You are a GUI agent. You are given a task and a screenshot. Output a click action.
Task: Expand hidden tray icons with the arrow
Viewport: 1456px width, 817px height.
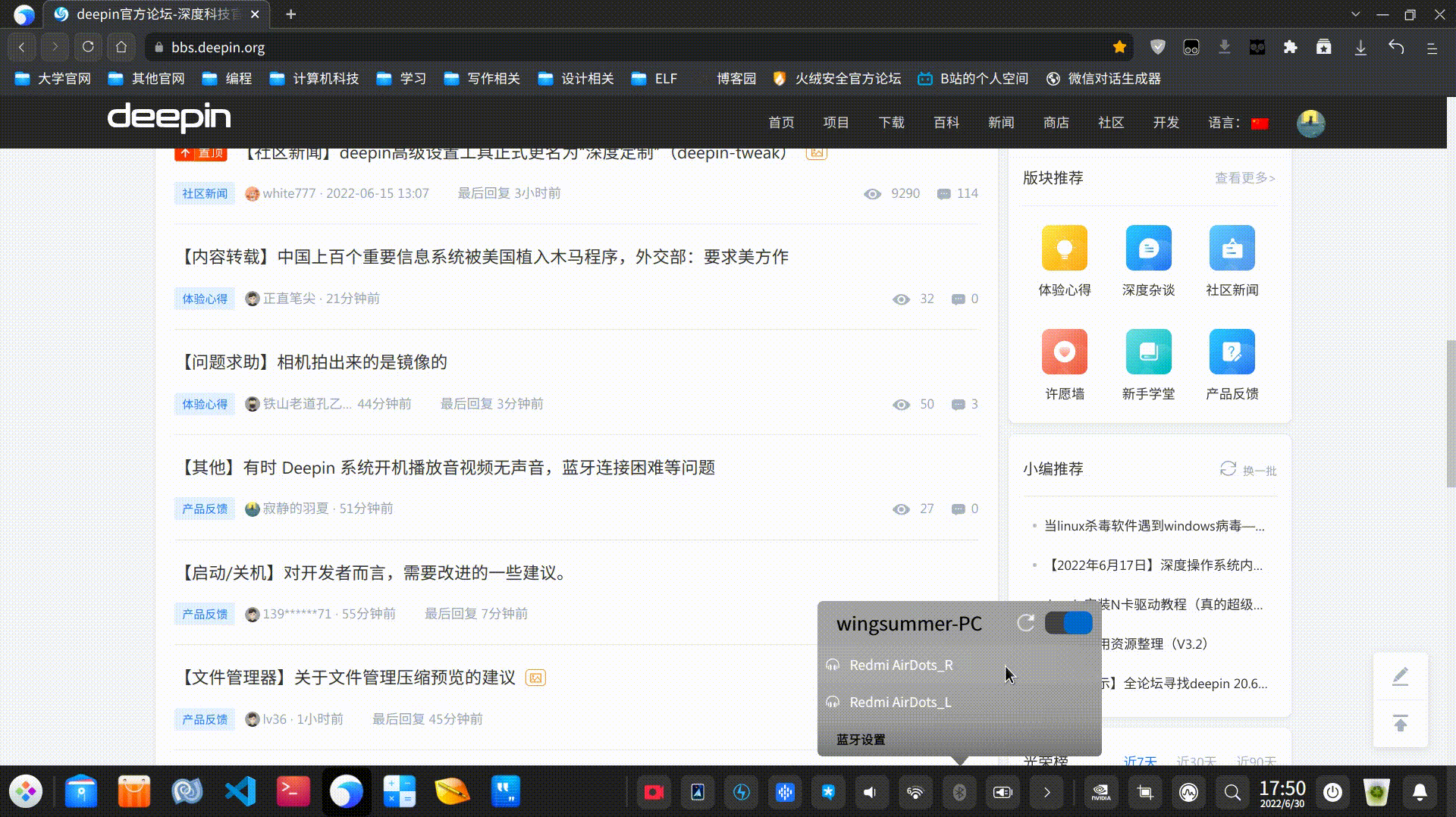coord(1046,792)
